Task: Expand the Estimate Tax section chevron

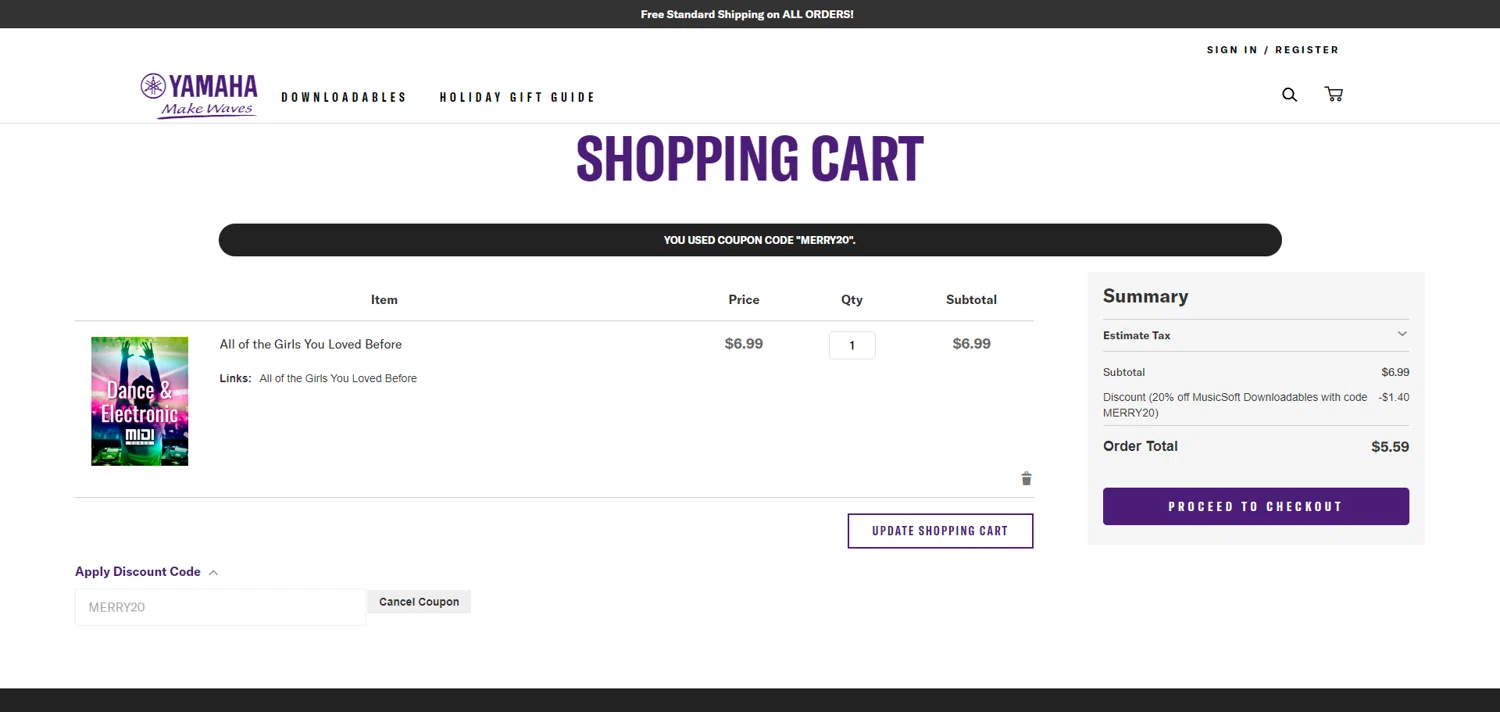Action: (x=1402, y=334)
